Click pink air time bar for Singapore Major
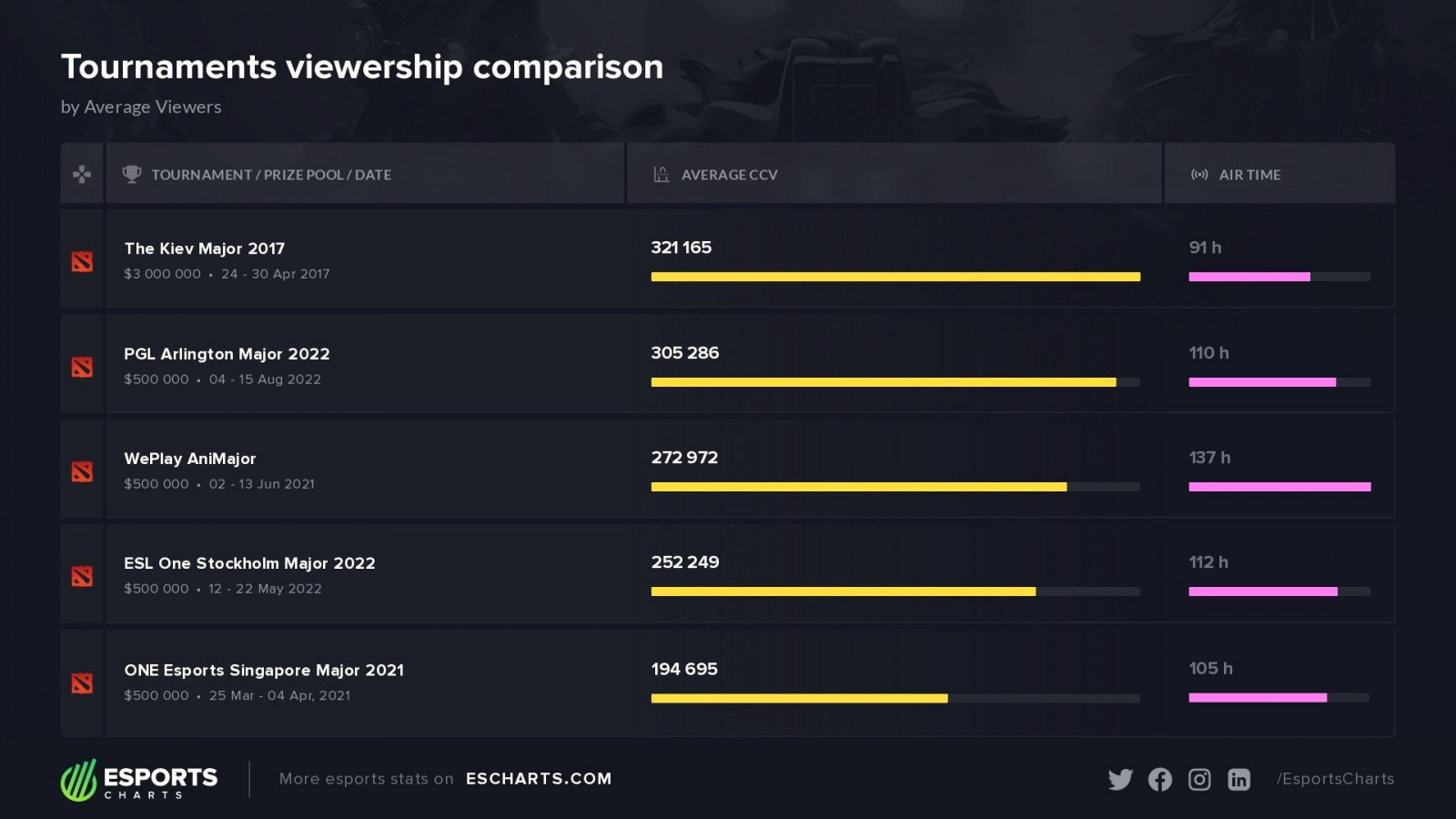The width and height of the screenshot is (1456, 819). 1258,698
